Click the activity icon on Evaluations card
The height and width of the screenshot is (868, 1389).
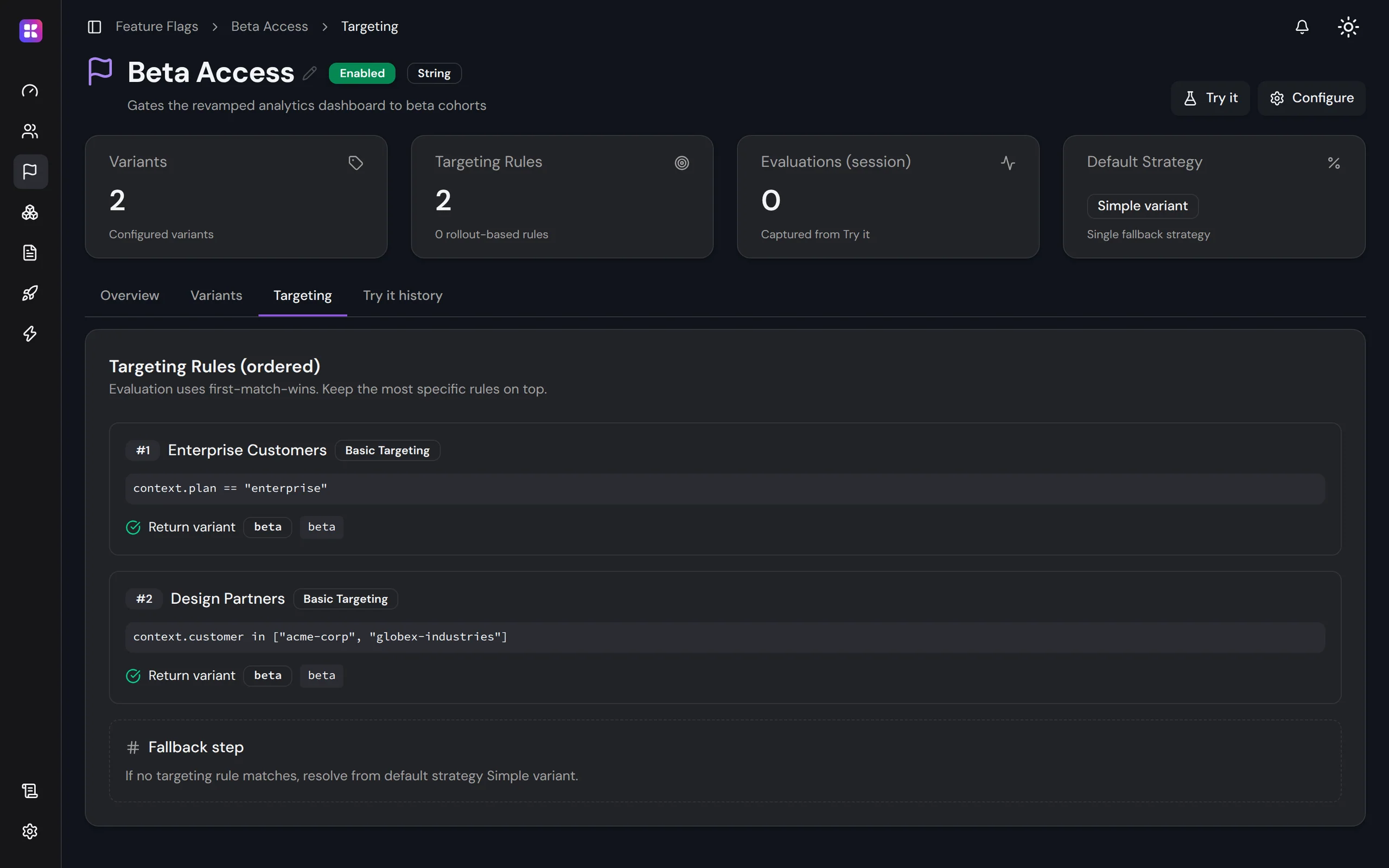pos(1008,163)
